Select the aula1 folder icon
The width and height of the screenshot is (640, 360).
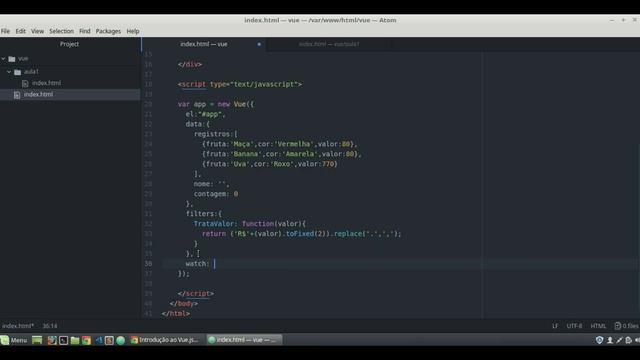pyautogui.click(x=18, y=72)
